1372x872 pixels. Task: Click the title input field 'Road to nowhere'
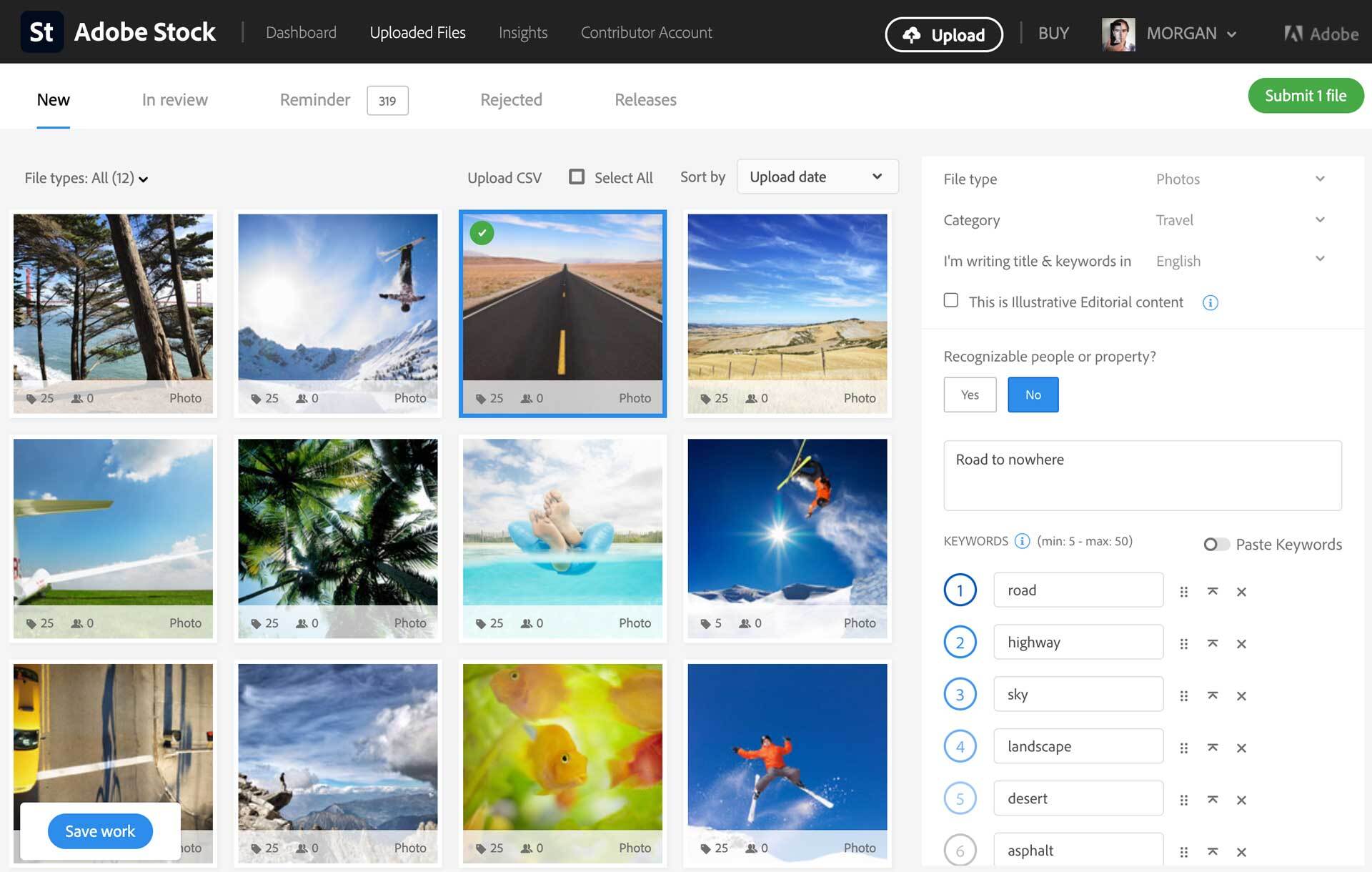(x=1142, y=475)
